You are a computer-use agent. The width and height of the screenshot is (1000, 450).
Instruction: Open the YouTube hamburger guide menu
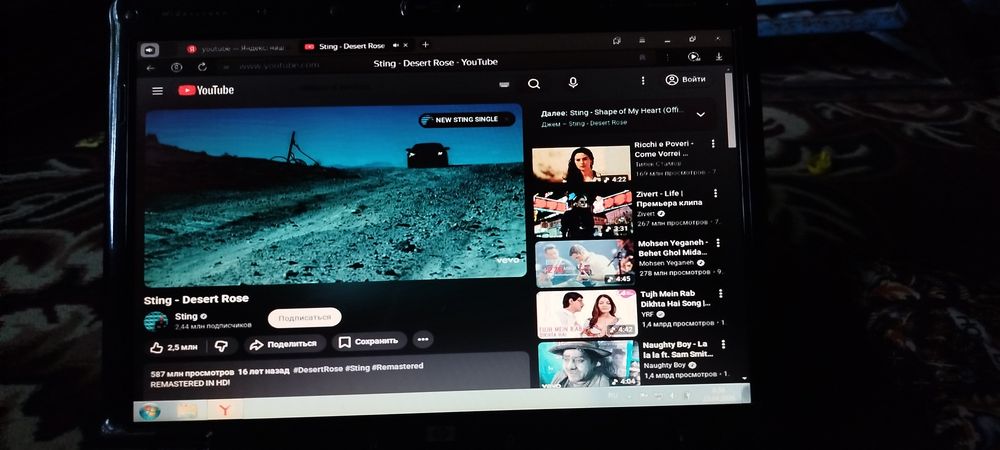(x=158, y=91)
